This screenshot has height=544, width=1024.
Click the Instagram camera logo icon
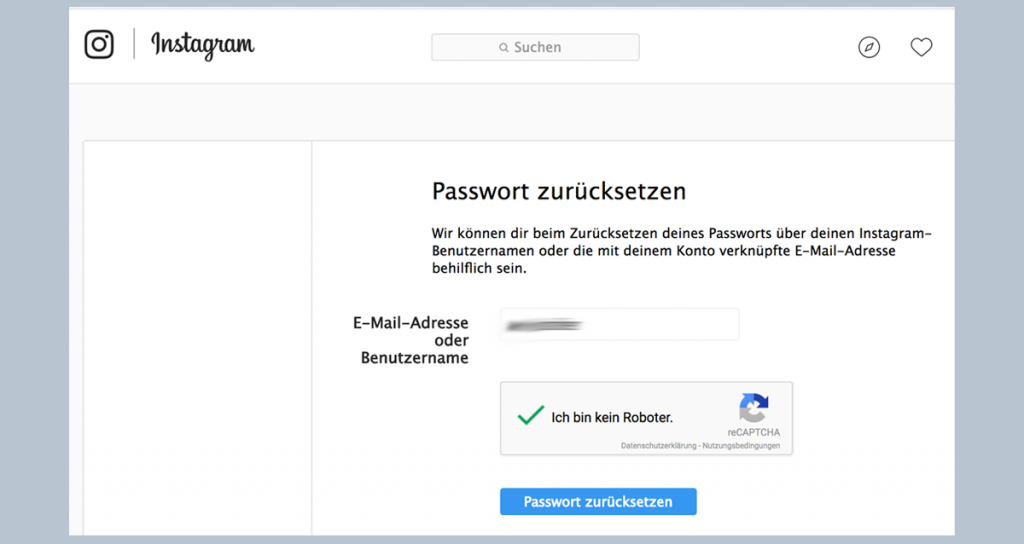(x=99, y=44)
